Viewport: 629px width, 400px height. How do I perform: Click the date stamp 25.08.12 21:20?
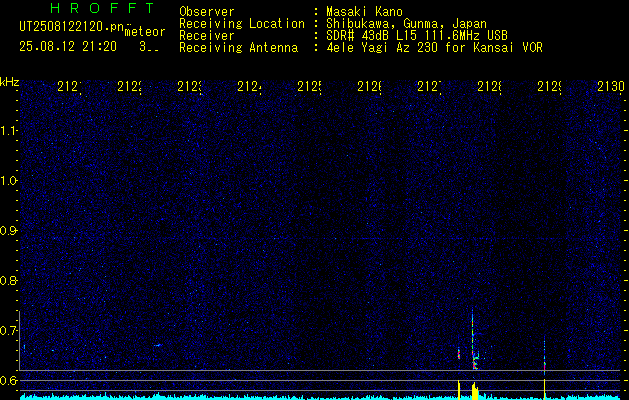coord(68,47)
